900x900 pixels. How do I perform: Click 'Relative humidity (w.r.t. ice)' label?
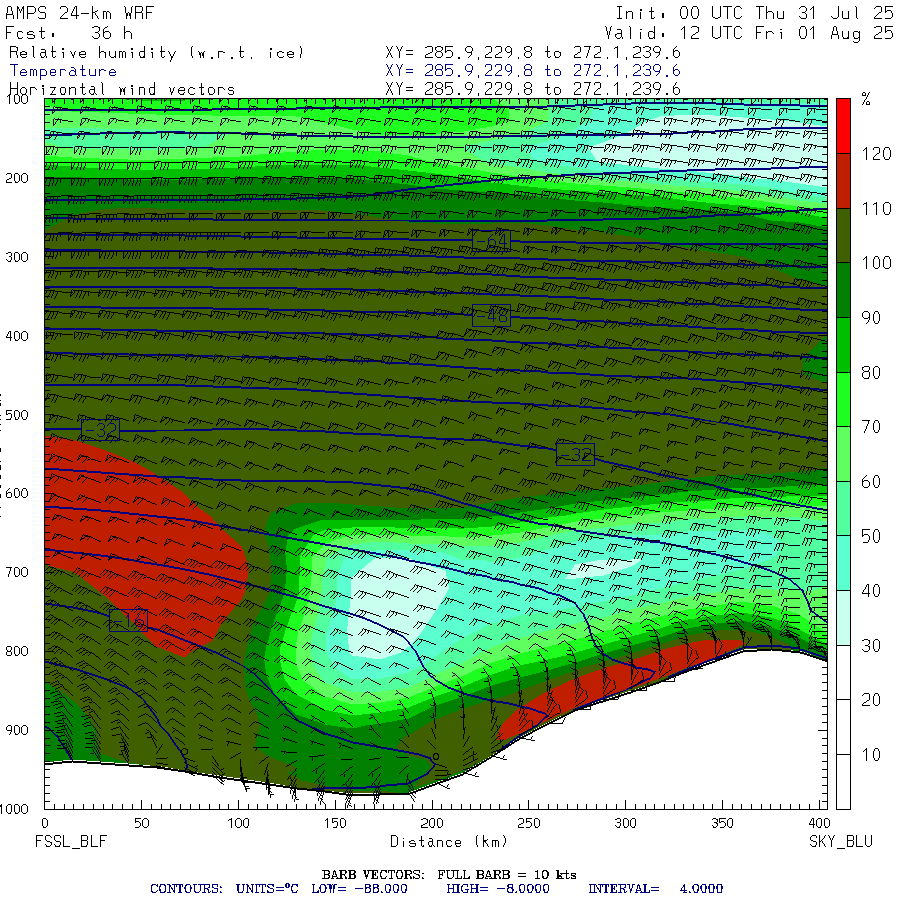point(156,53)
